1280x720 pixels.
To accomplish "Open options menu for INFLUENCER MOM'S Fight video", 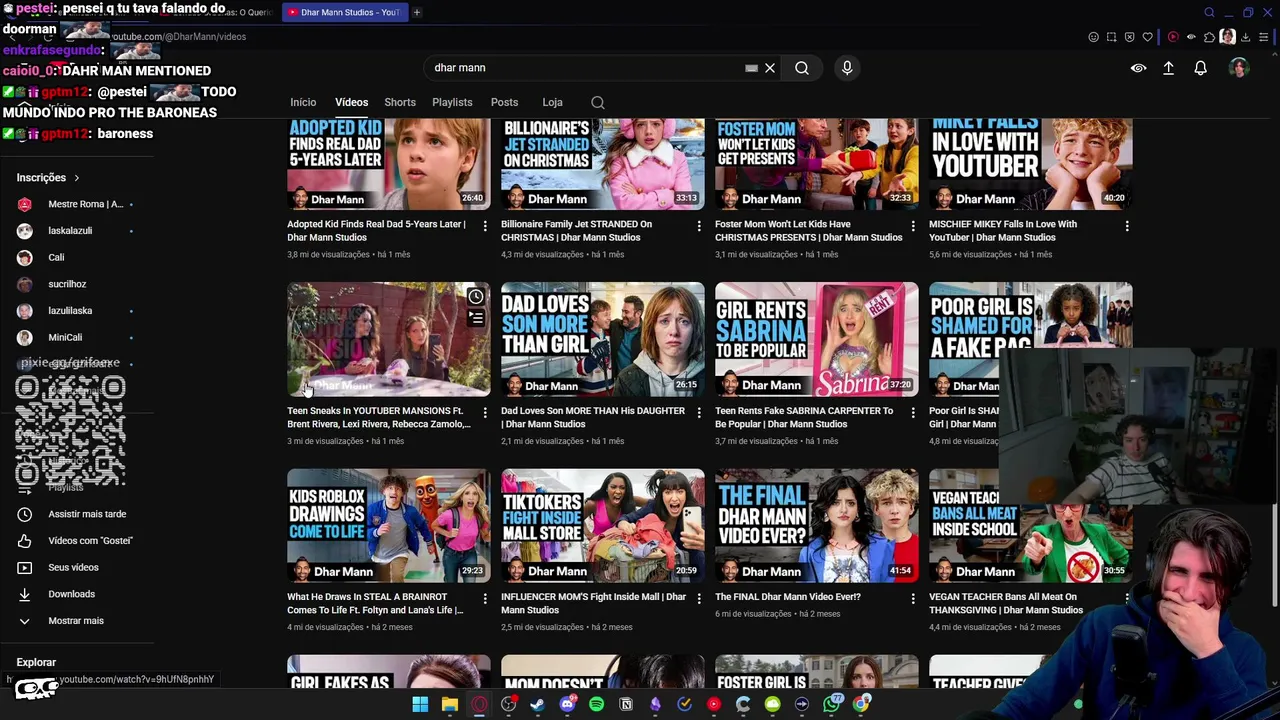I will (x=699, y=598).
